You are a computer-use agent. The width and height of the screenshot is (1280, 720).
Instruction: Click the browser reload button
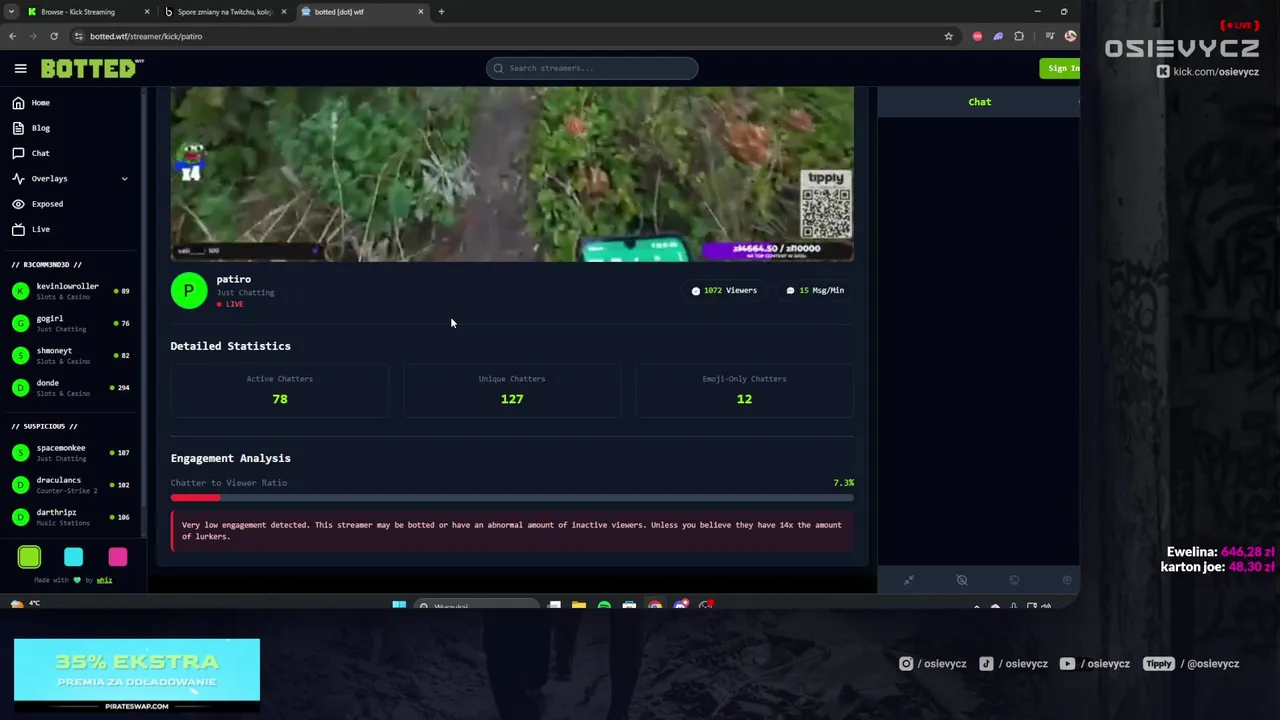54,36
